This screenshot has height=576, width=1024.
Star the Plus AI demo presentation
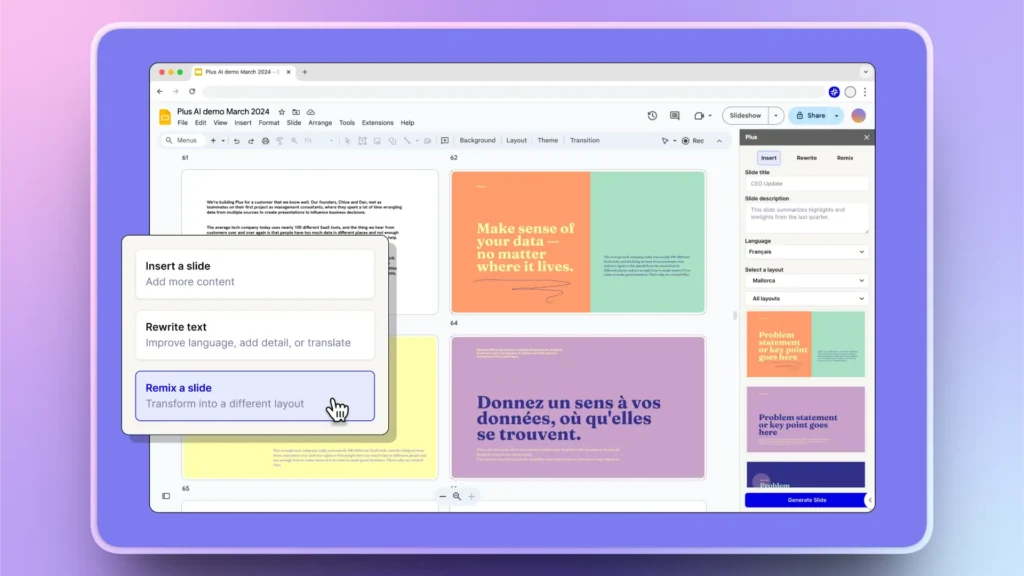[x=281, y=112]
